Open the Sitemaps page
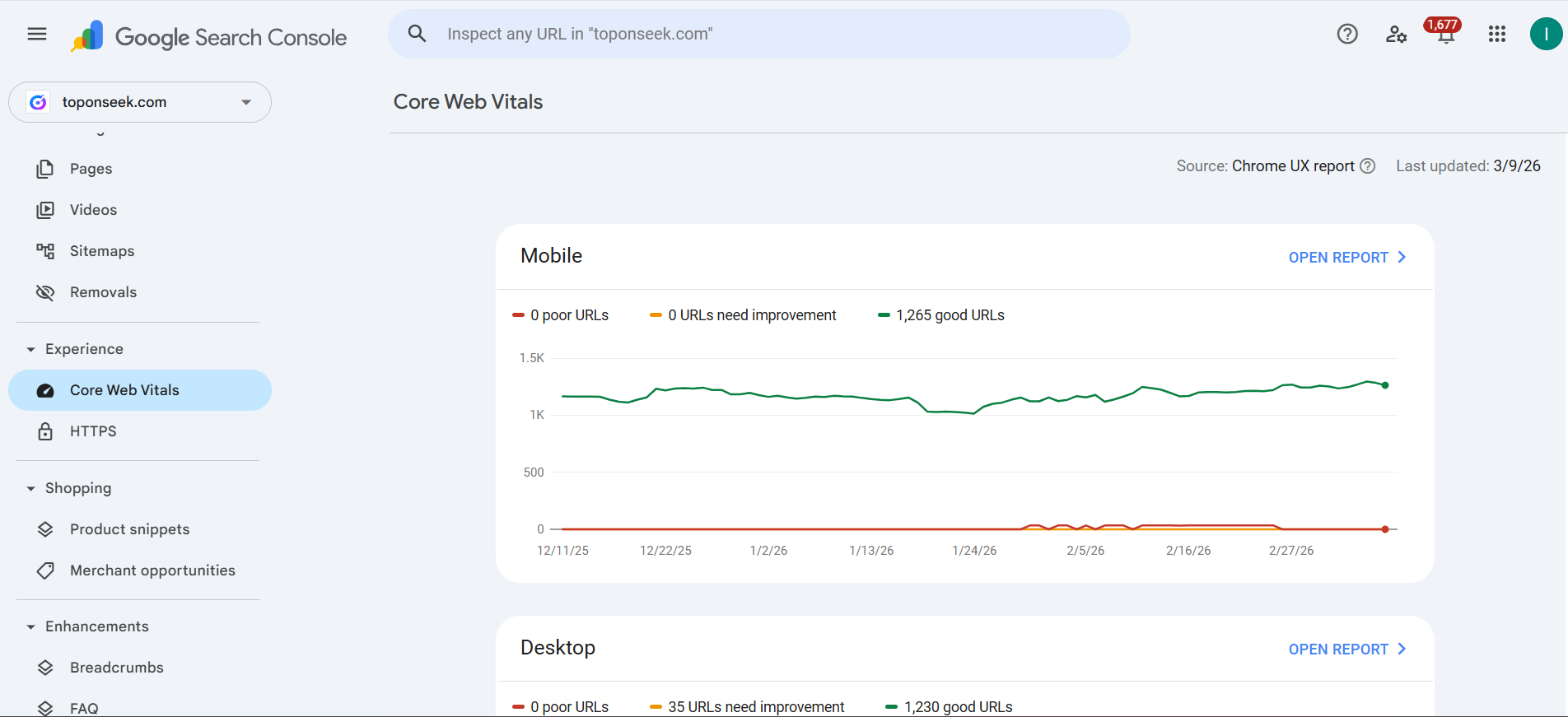 point(140,251)
